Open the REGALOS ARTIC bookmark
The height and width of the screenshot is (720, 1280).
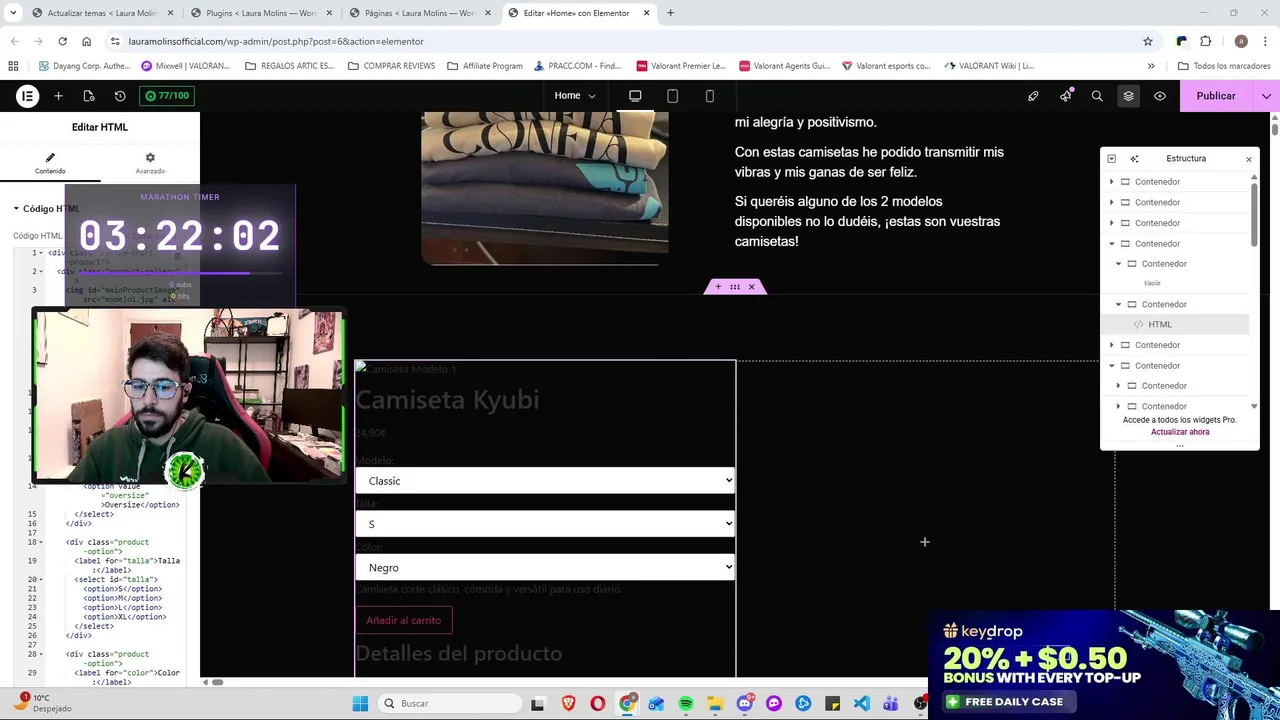pyautogui.click(x=289, y=66)
